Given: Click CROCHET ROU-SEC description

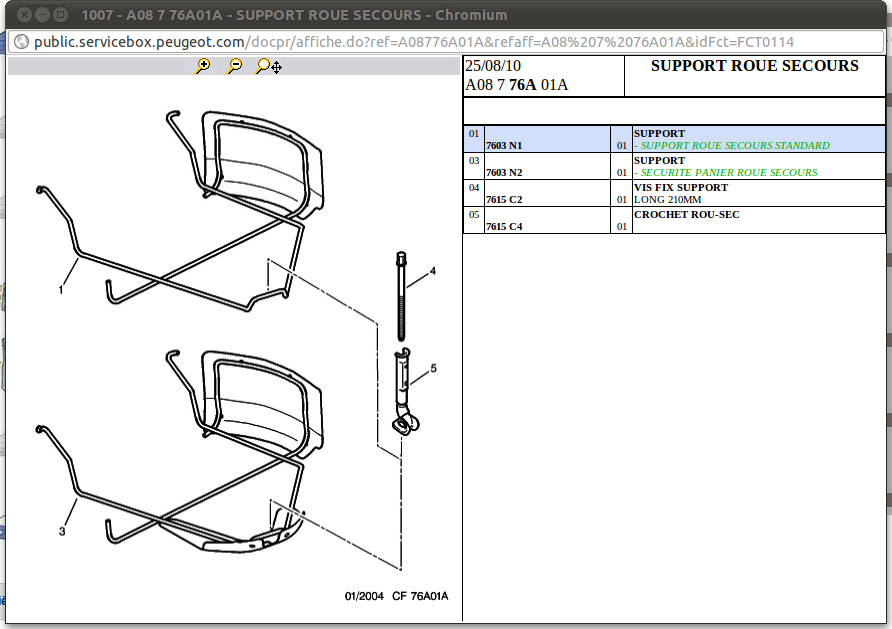Looking at the screenshot, I should click(x=687, y=214).
